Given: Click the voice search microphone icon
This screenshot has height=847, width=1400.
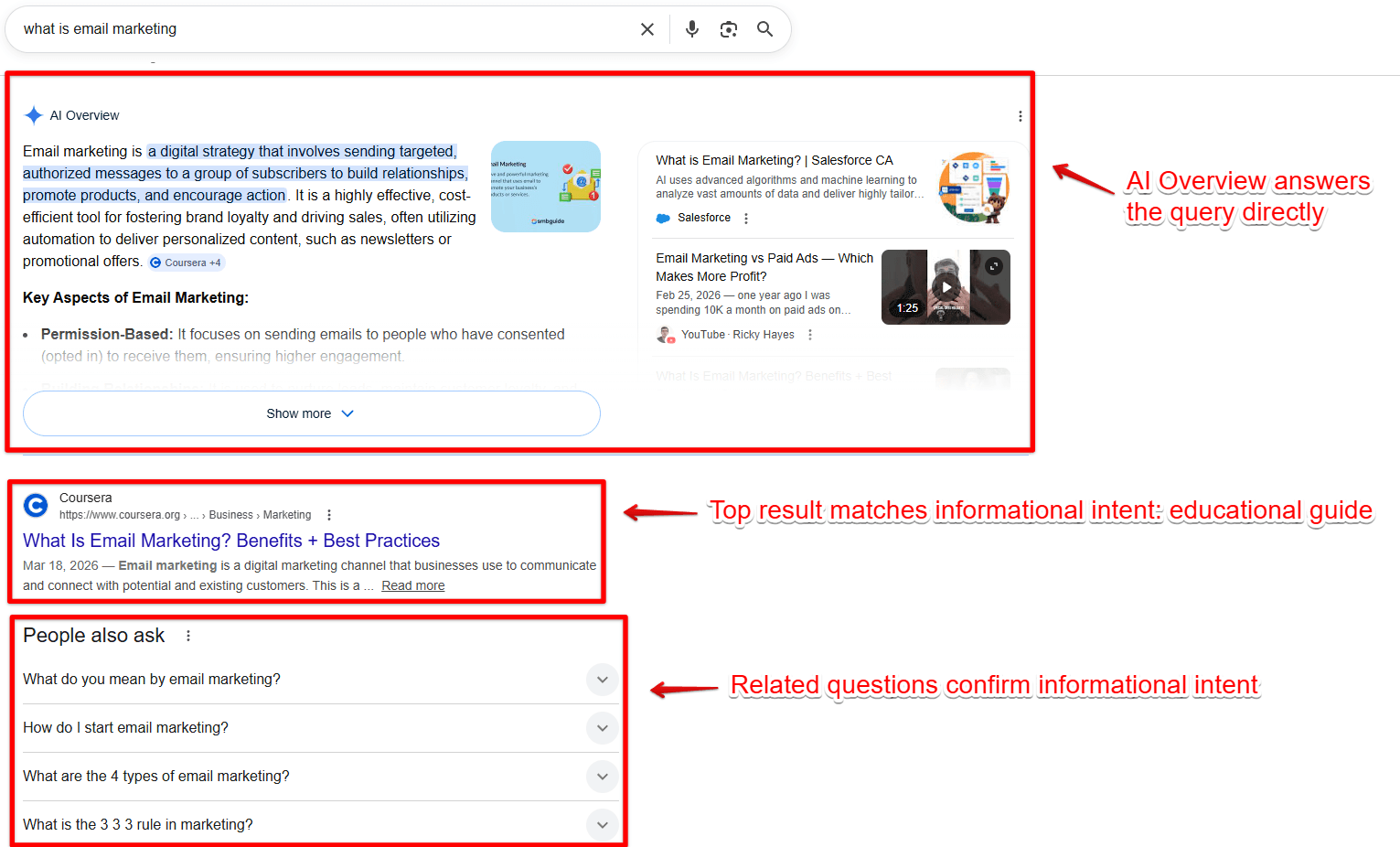Looking at the screenshot, I should 692,28.
